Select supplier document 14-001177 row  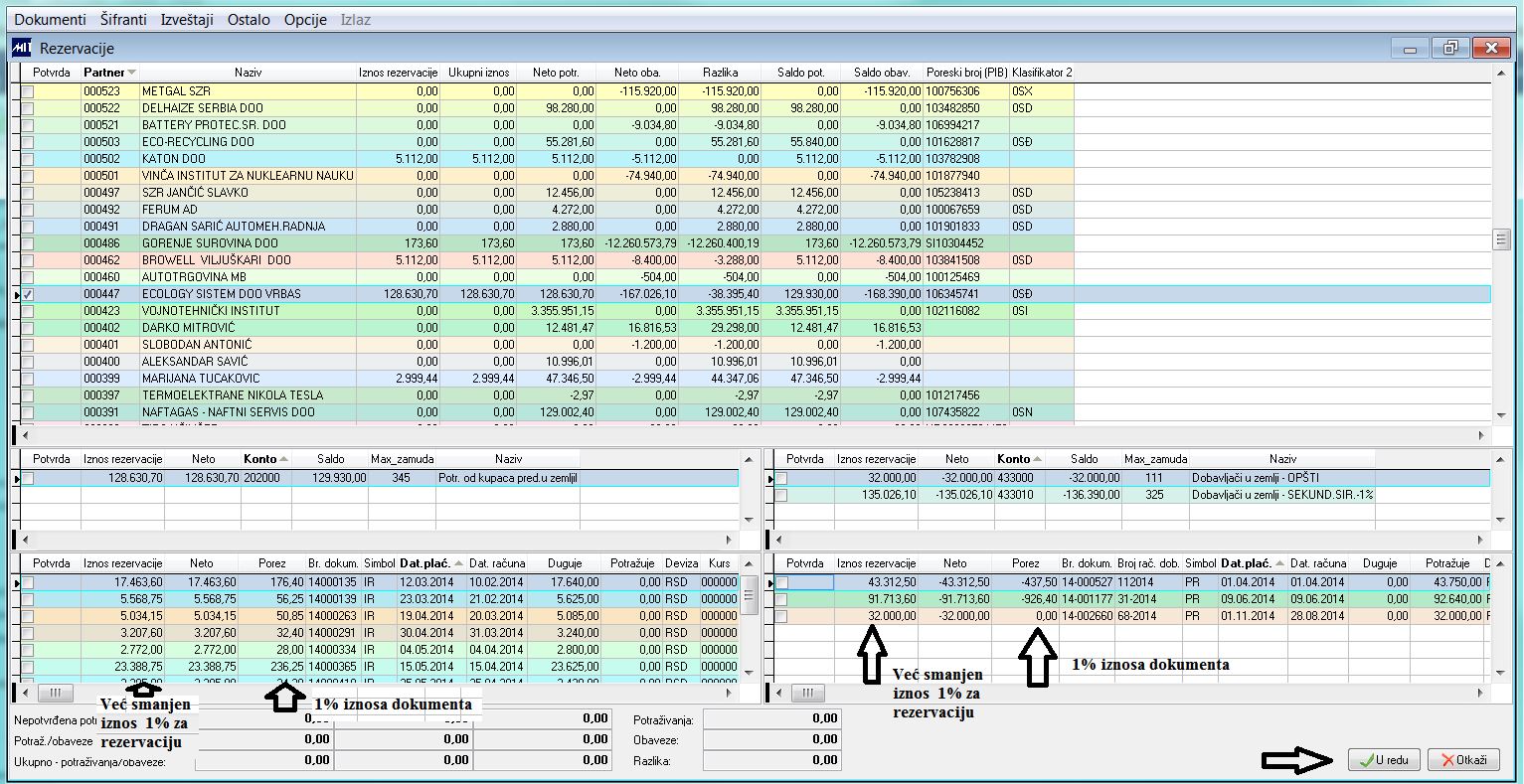tap(1132, 599)
